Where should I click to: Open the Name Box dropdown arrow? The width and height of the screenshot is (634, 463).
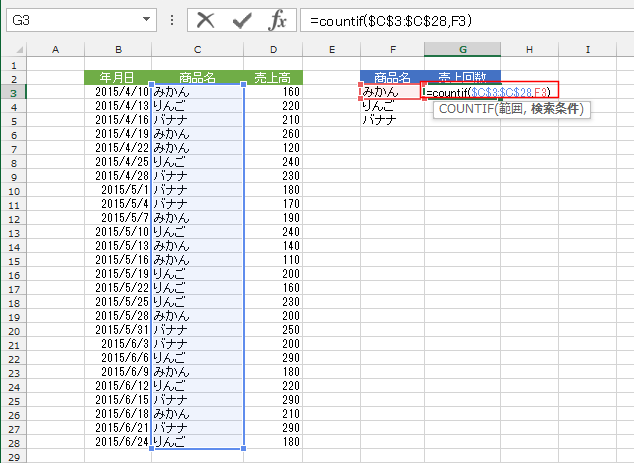tap(147, 20)
